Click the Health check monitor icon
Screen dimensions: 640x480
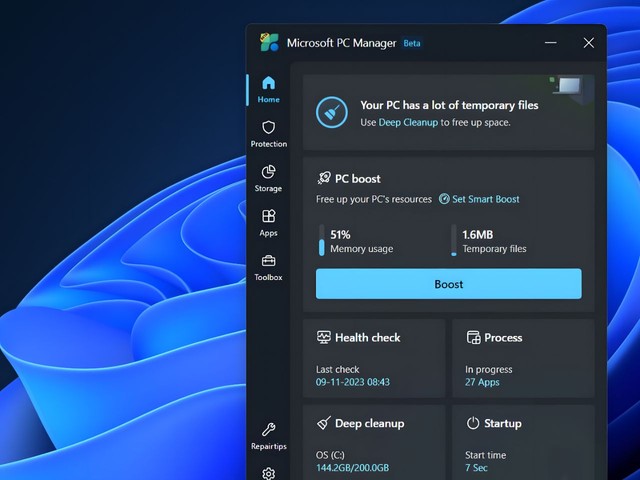click(x=324, y=337)
